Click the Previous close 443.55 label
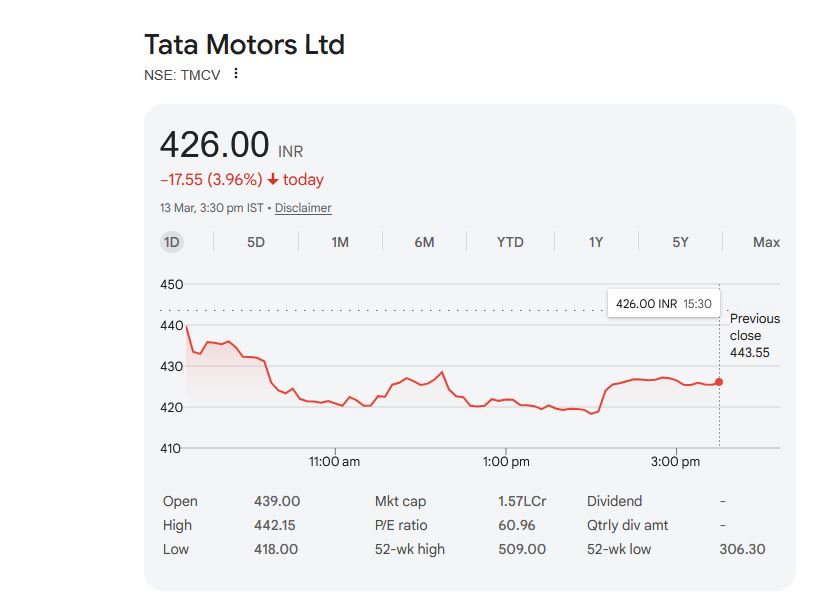Screen dimensions: 815x611 [x=754, y=336]
